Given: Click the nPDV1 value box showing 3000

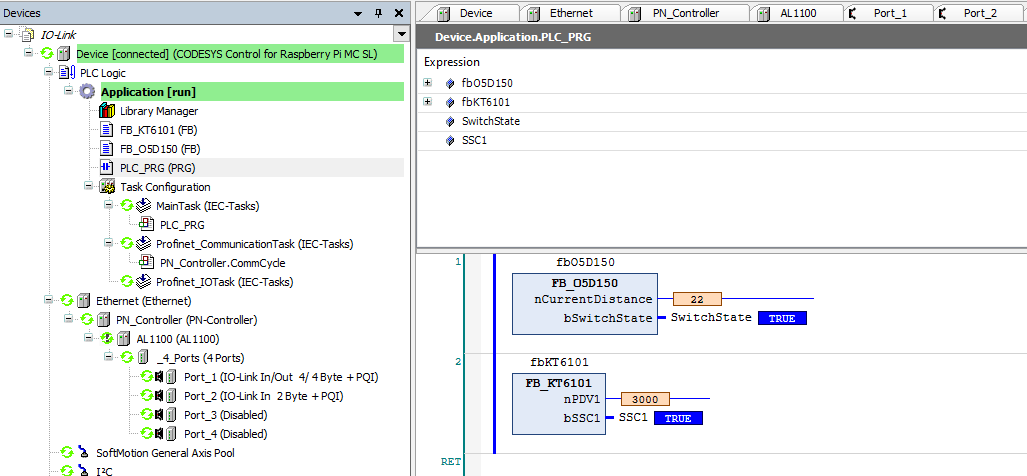Looking at the screenshot, I should click(645, 399).
